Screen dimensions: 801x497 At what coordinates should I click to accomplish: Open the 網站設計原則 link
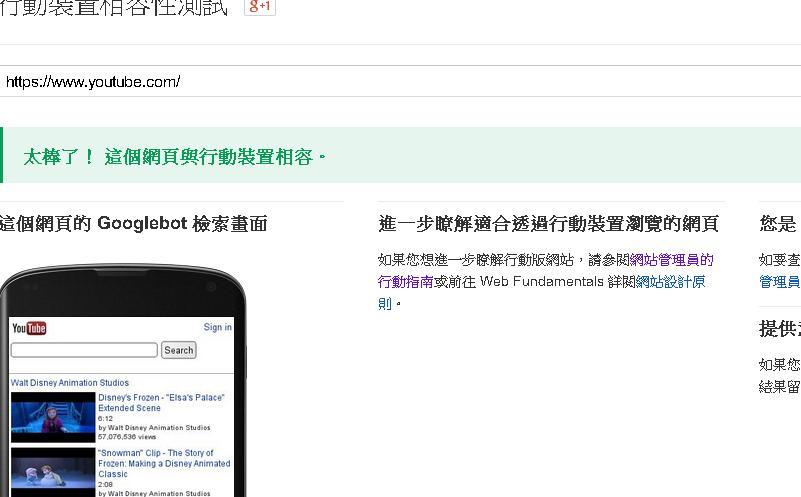[670, 282]
